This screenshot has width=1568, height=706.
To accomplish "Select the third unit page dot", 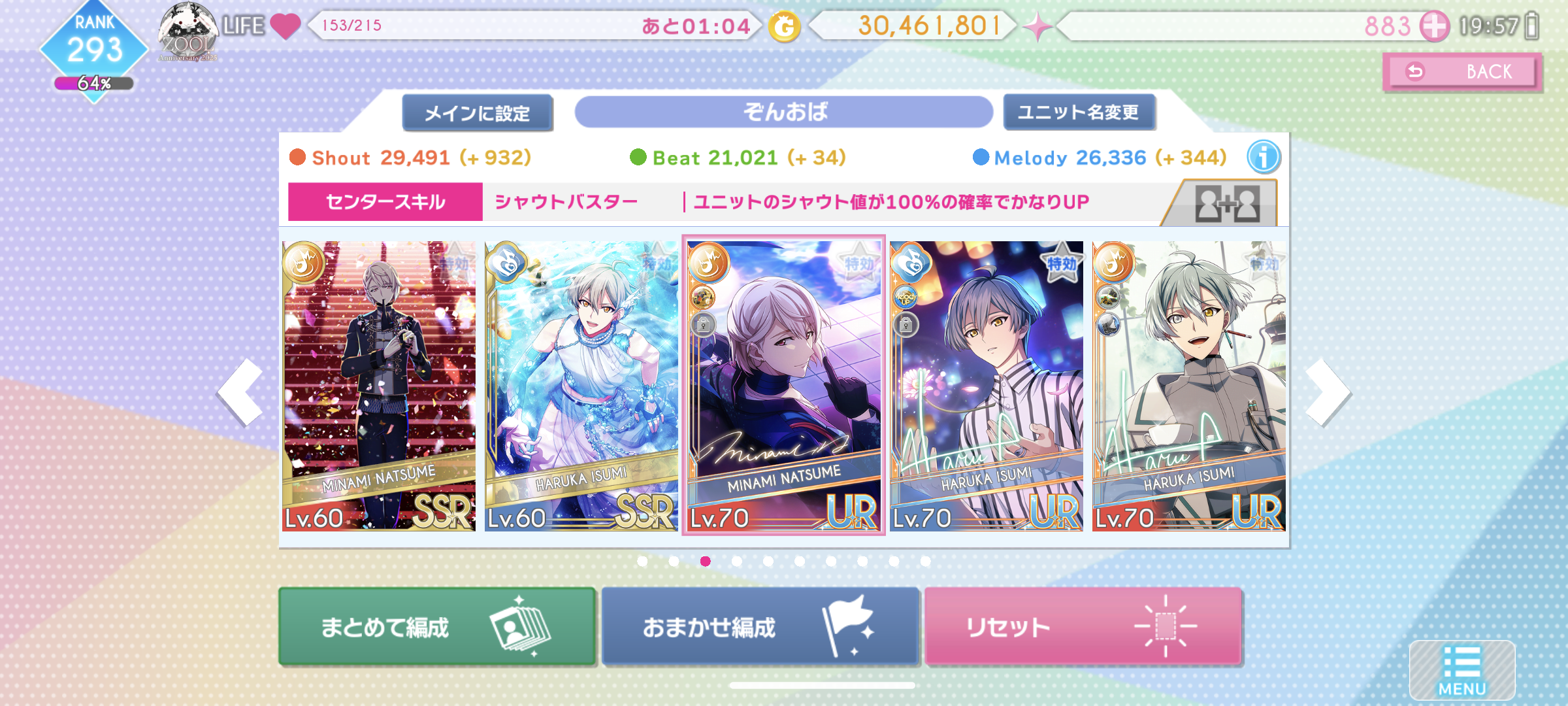I will tap(705, 561).
